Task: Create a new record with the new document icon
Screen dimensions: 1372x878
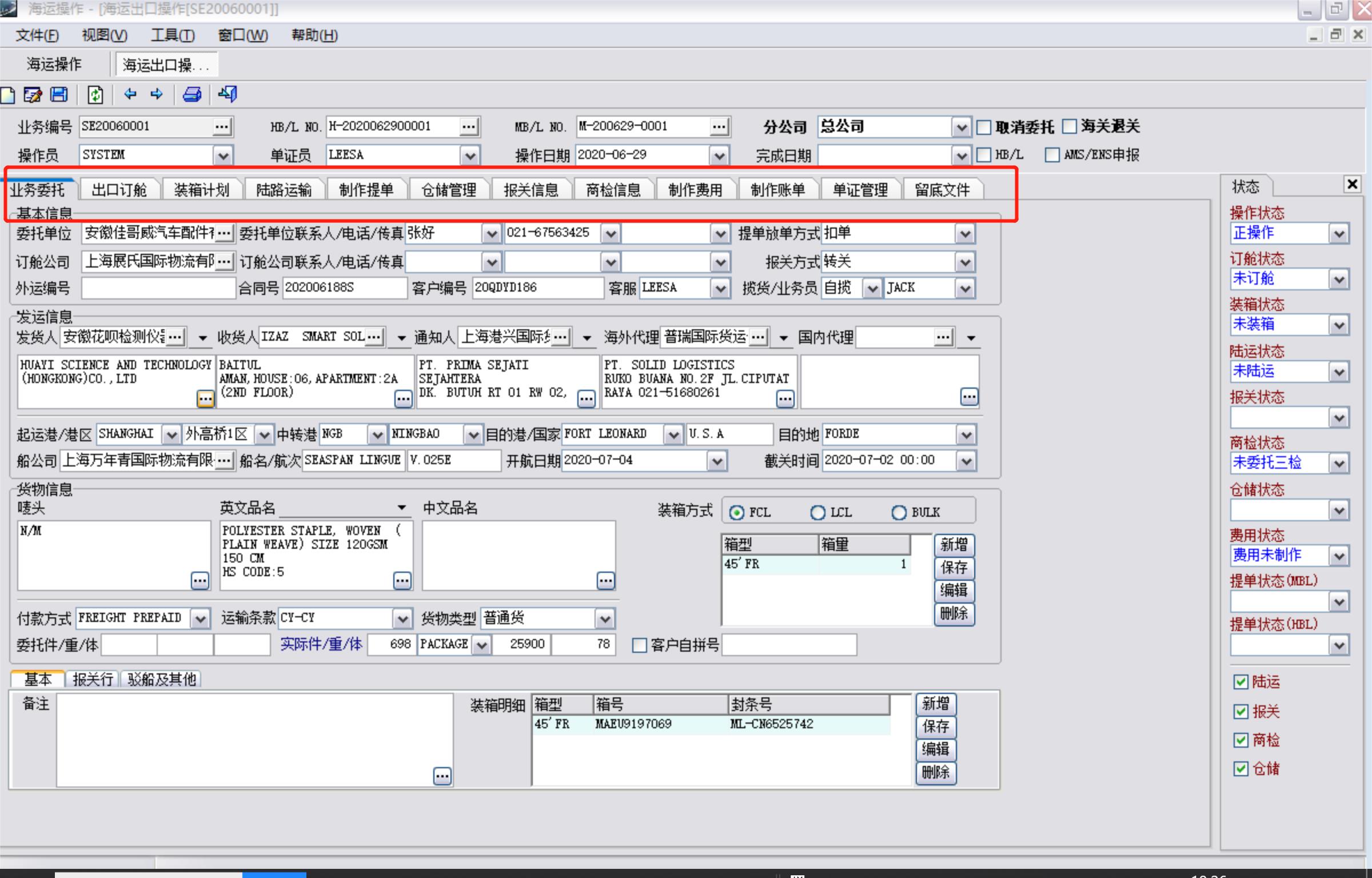Action: pos(8,95)
